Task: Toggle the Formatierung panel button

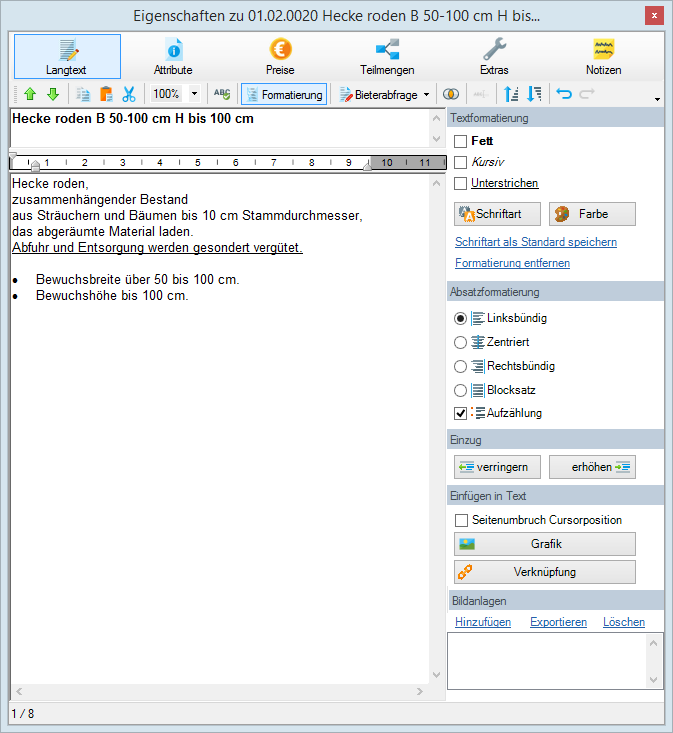Action: click(284, 94)
